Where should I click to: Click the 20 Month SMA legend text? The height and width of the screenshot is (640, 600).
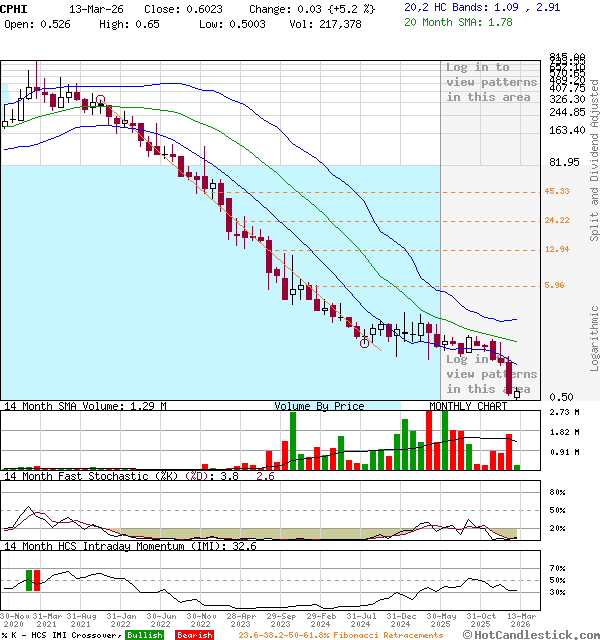(x=445, y=21)
